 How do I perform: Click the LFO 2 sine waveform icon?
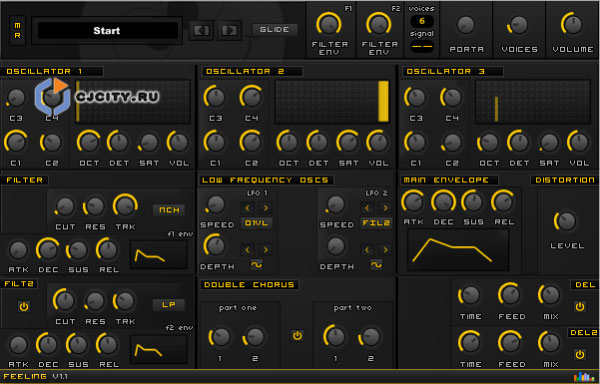pos(376,265)
